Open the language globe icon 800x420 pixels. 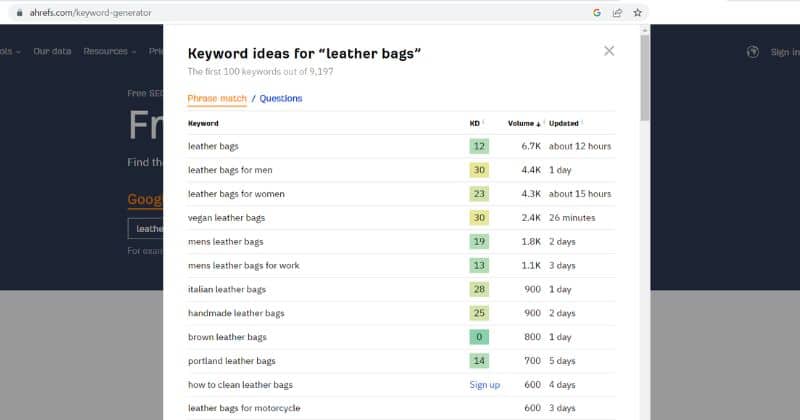pos(753,52)
